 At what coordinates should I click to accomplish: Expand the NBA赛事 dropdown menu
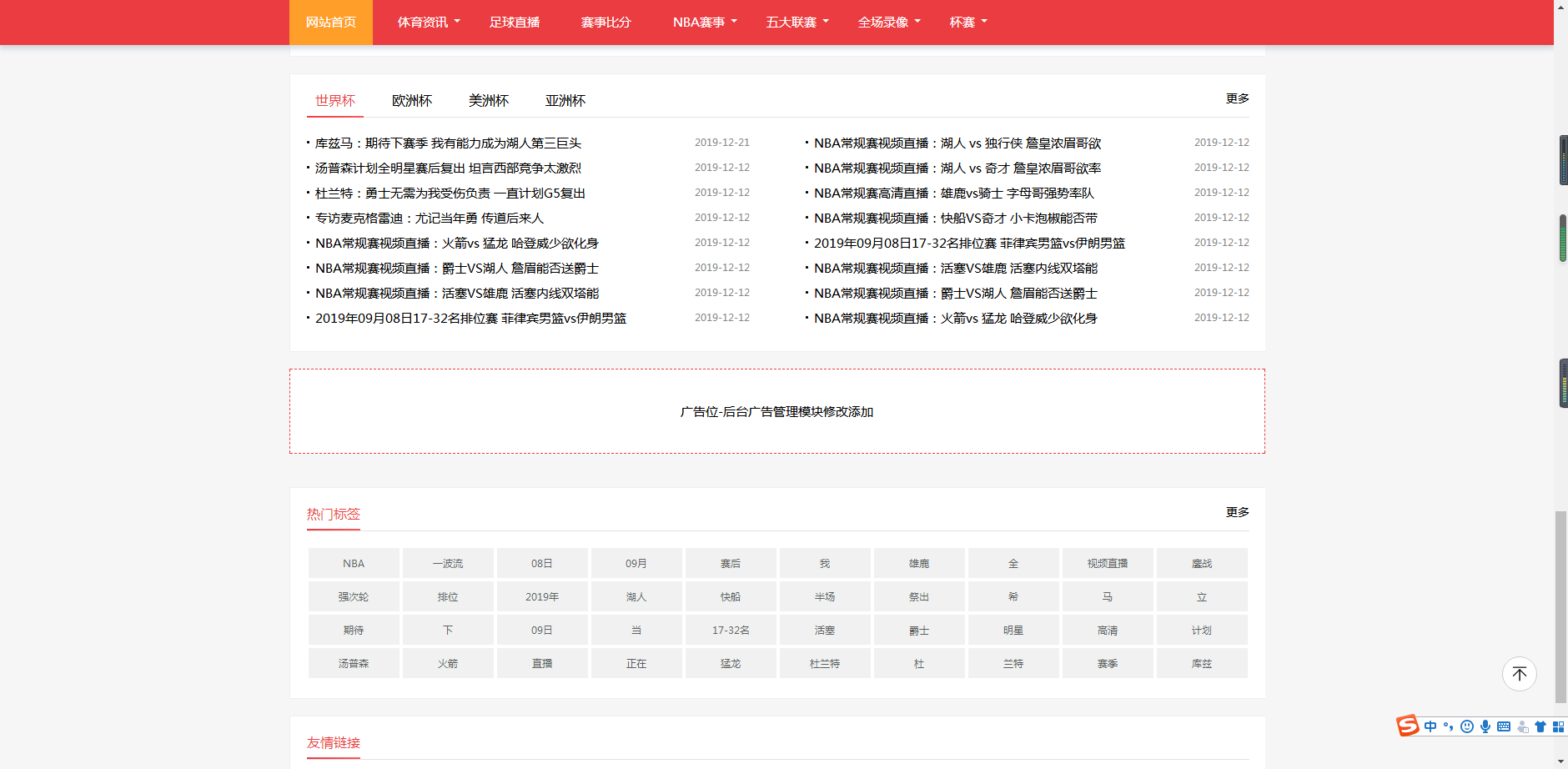[x=705, y=23]
